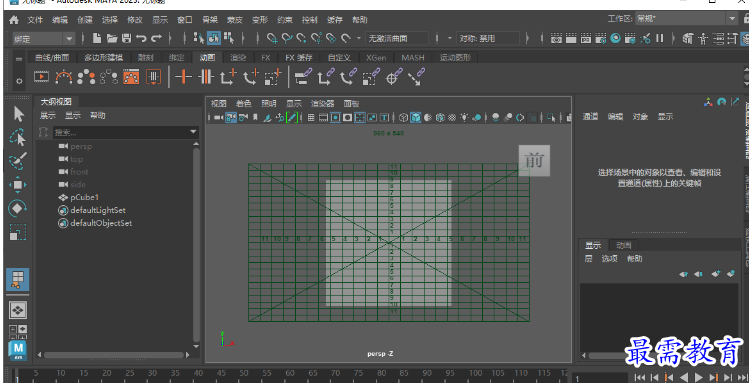The image size is (749, 383).
Task: Click the Ghost selected shelf icon
Action: click(86, 77)
